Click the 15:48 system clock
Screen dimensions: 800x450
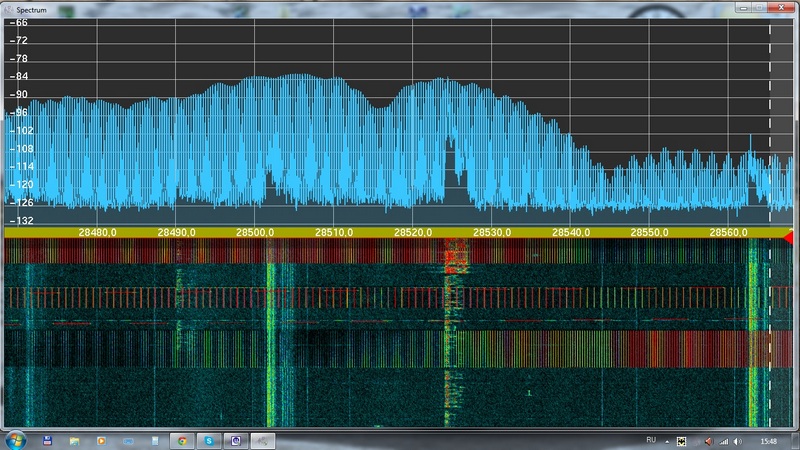point(768,441)
